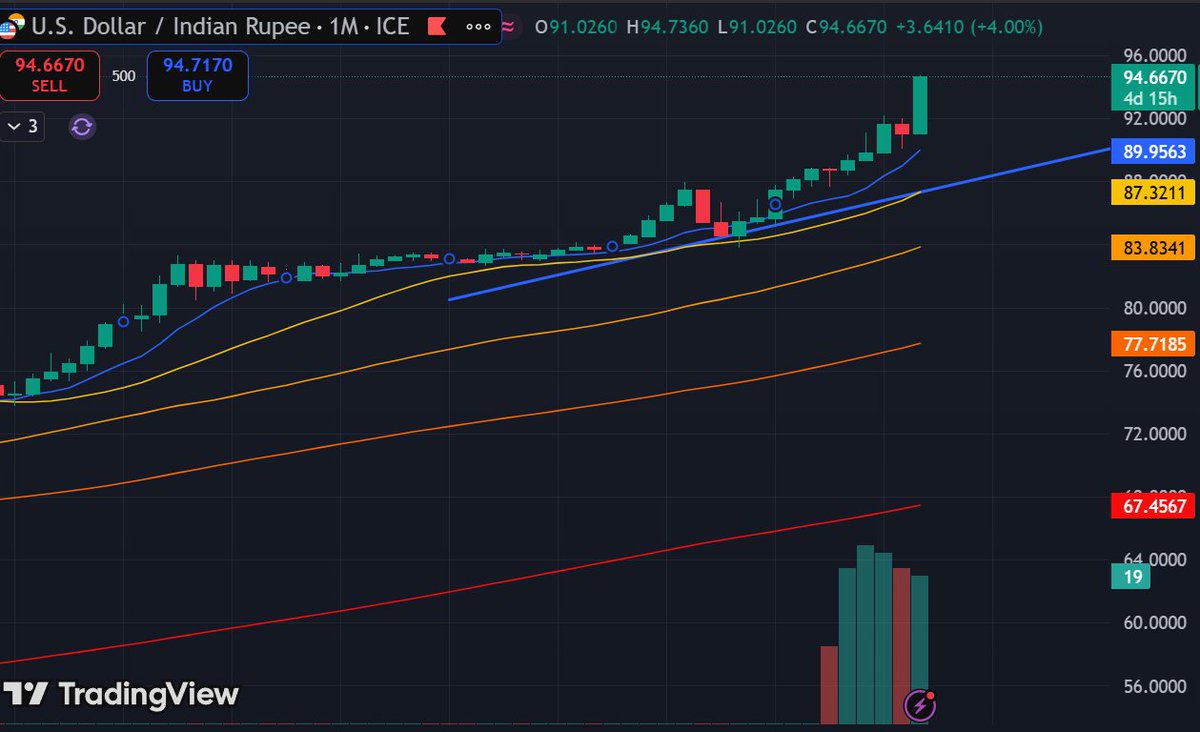Select the tallest teal volume bar
The image size is (1200, 732).
click(866, 634)
